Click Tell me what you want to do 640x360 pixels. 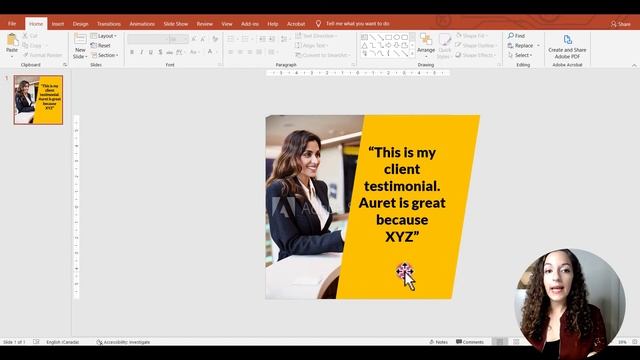click(x=358, y=24)
